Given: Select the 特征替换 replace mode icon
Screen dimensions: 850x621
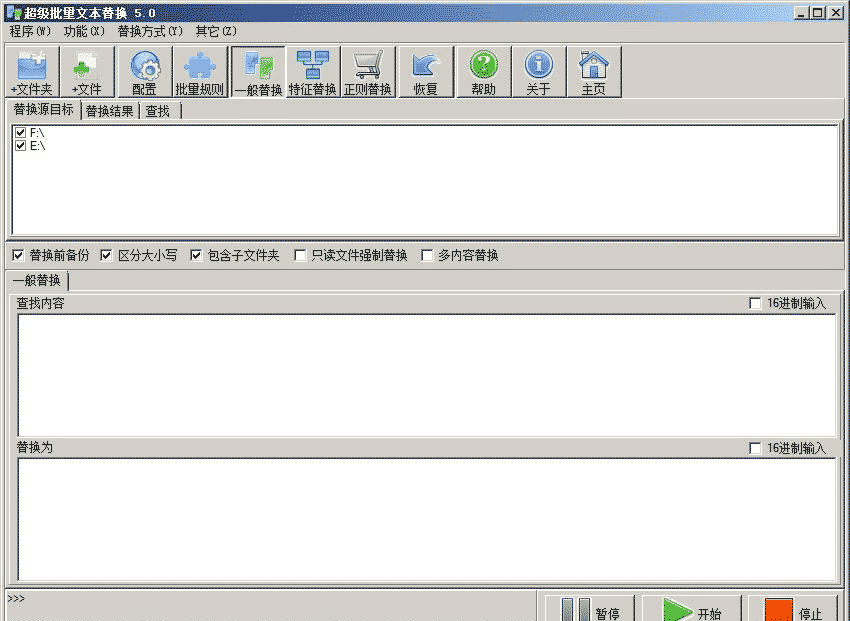Looking at the screenshot, I should point(314,70).
